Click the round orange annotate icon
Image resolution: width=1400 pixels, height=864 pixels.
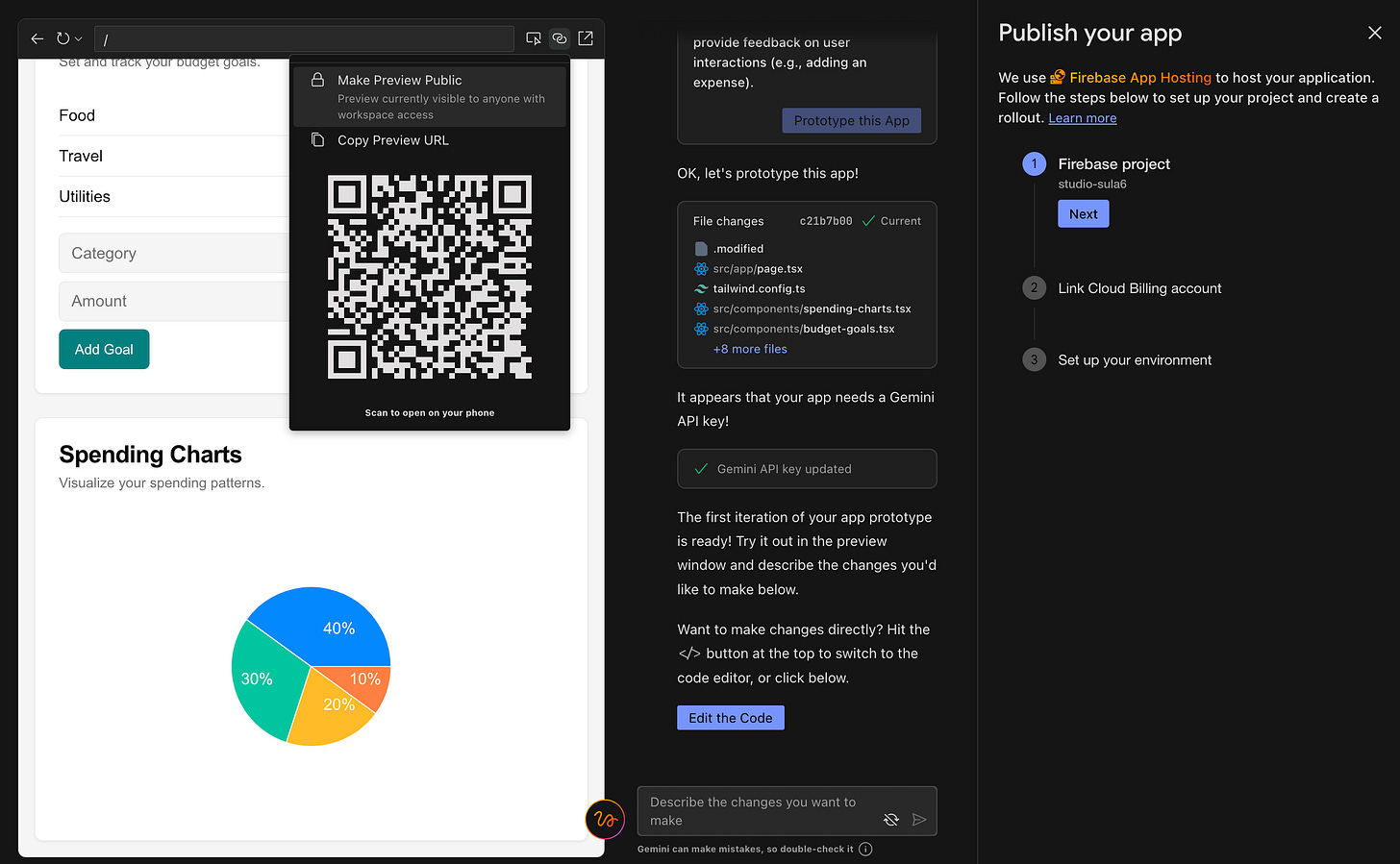(606, 820)
